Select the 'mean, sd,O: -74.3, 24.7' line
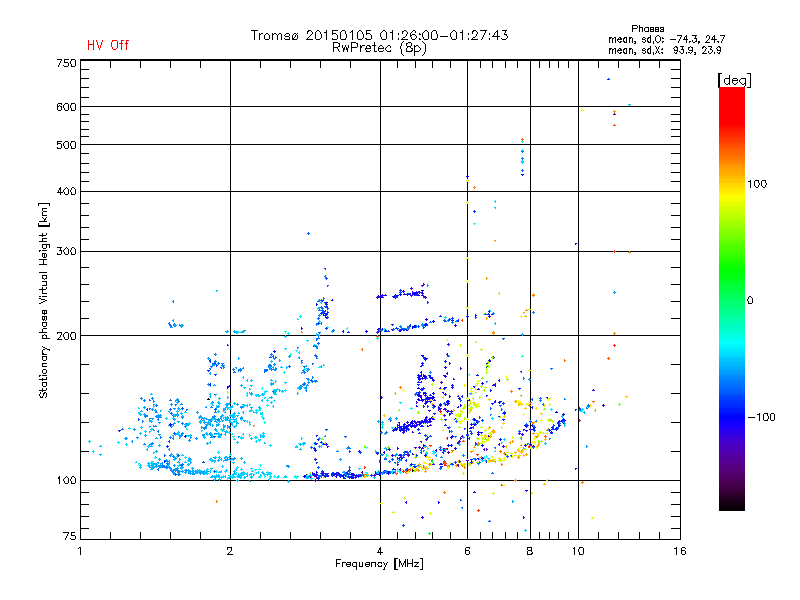The image size is (800, 600). (666, 39)
